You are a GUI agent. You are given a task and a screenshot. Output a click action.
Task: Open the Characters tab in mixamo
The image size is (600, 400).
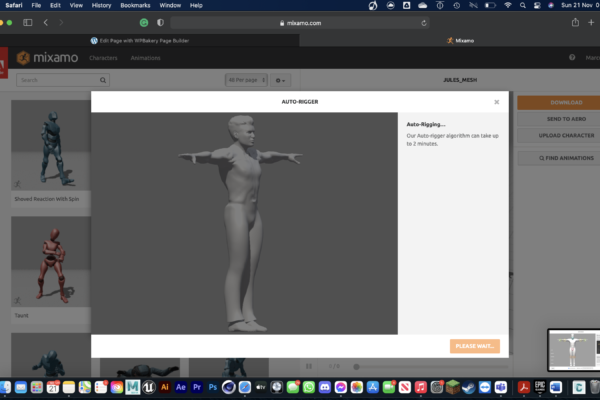(x=103, y=58)
